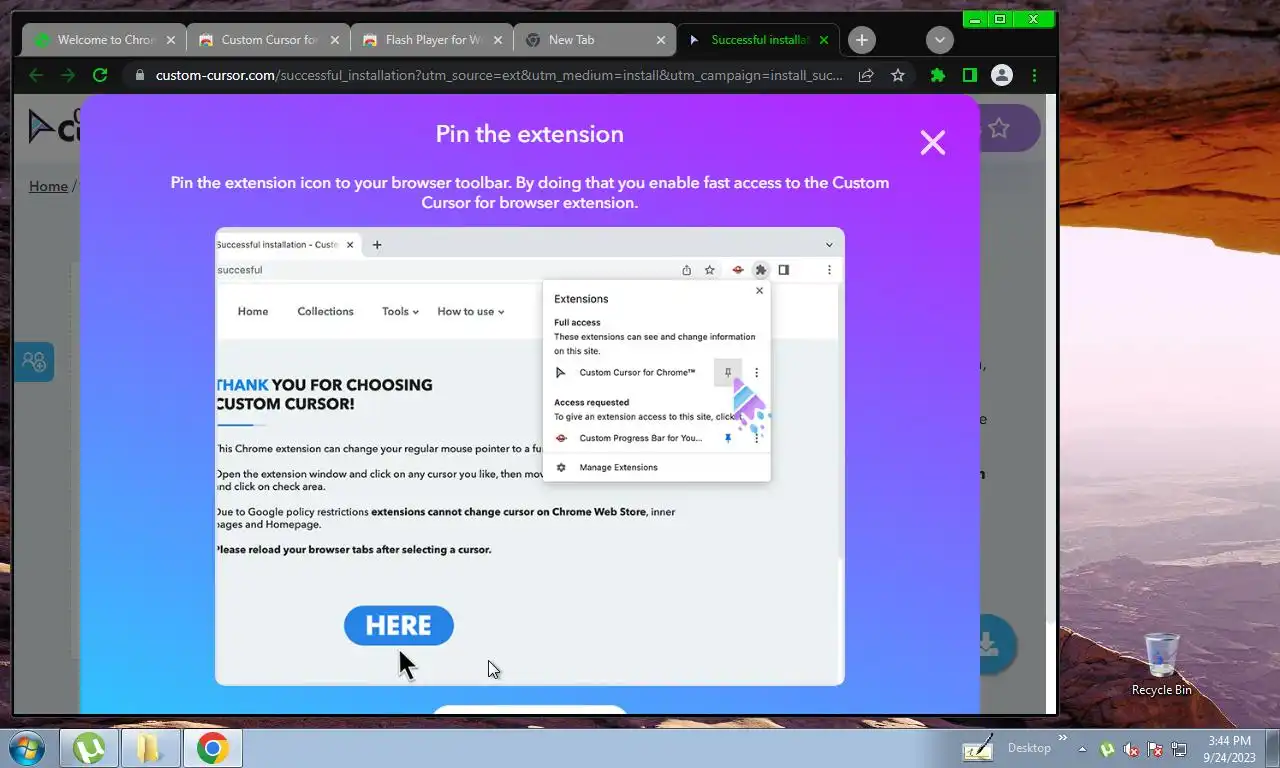Switch to the Custom Cursor for tab

pos(268,40)
